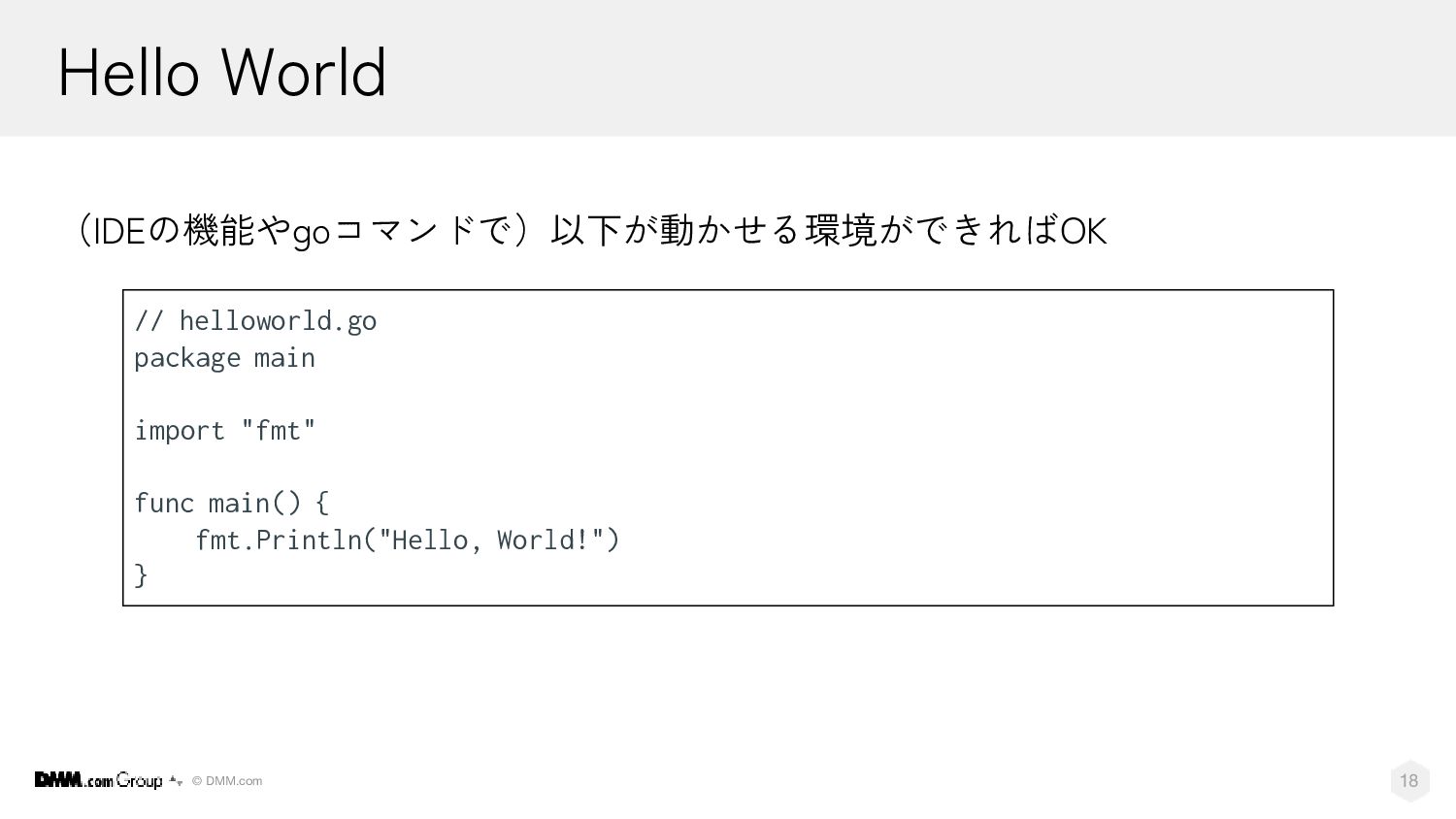Image resolution: width=1456 pixels, height=819 pixels.
Task: Click the © DMM.com copyright text
Action: (x=227, y=781)
